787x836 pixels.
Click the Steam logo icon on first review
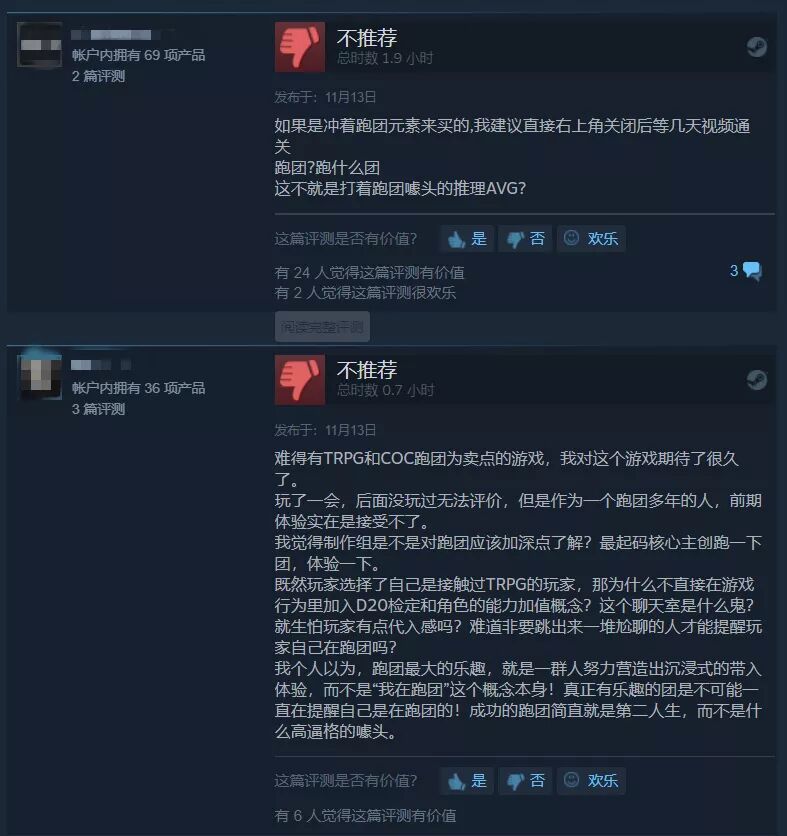757,47
